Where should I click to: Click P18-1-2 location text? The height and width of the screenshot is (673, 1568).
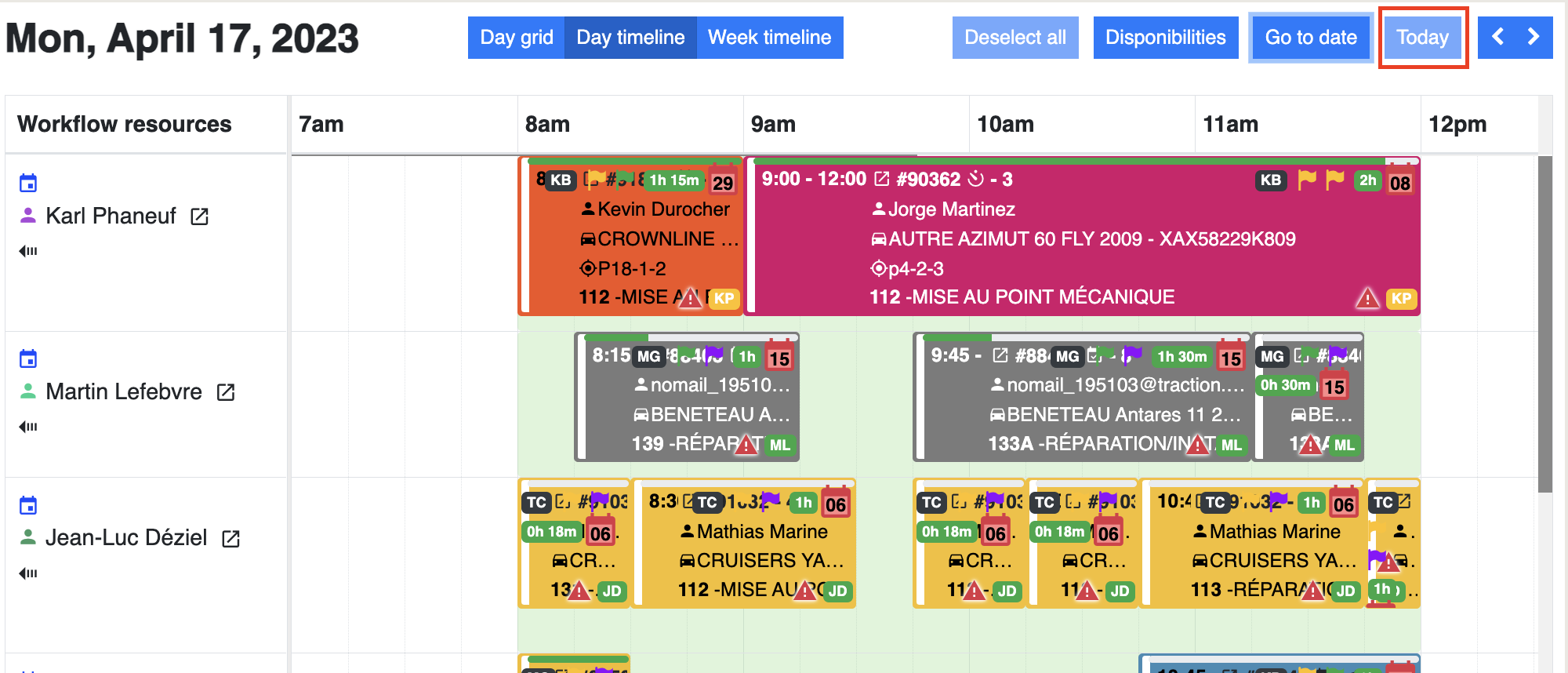coord(632,269)
